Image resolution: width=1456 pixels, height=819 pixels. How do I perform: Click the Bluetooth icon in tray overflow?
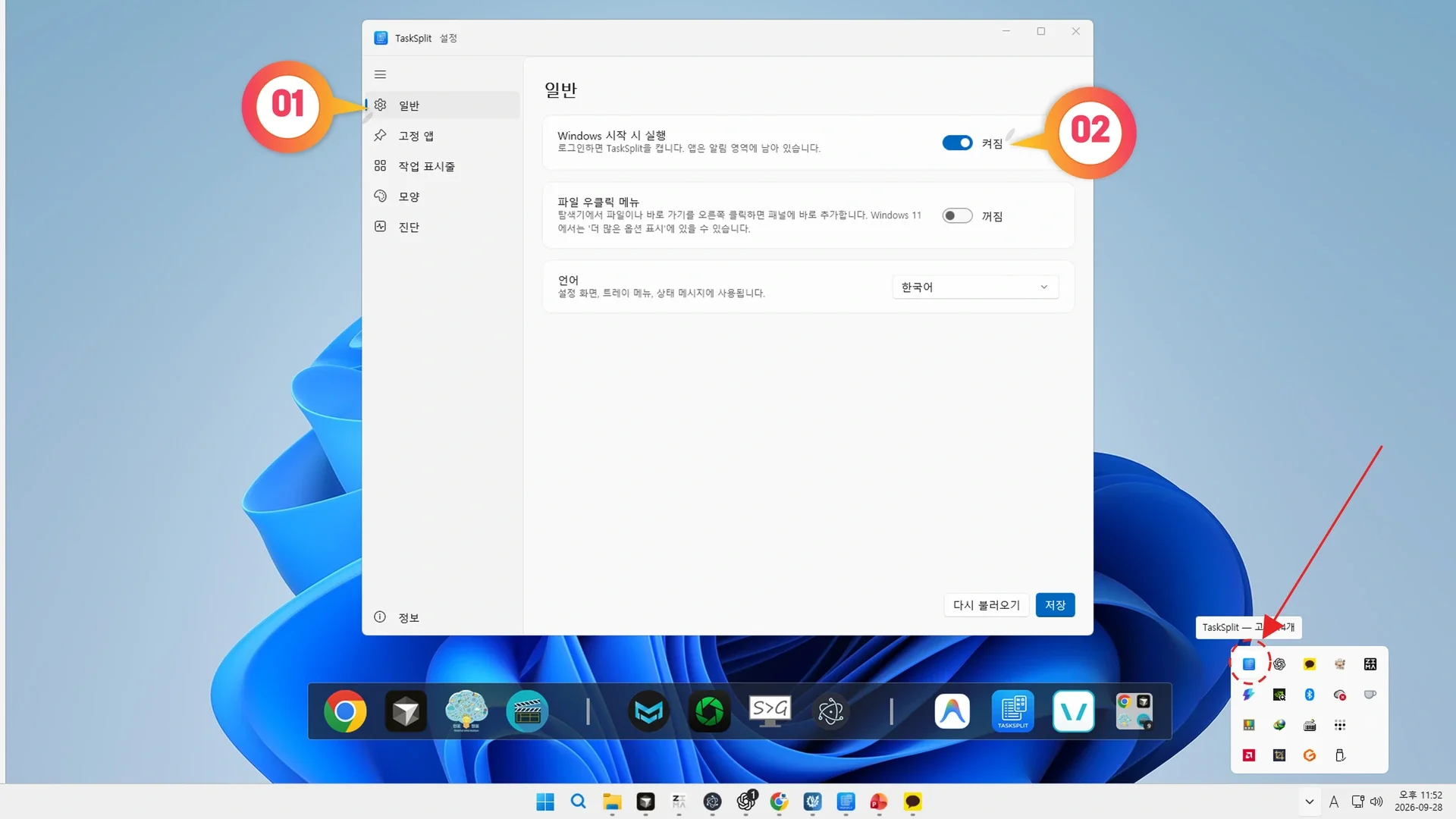coord(1310,695)
